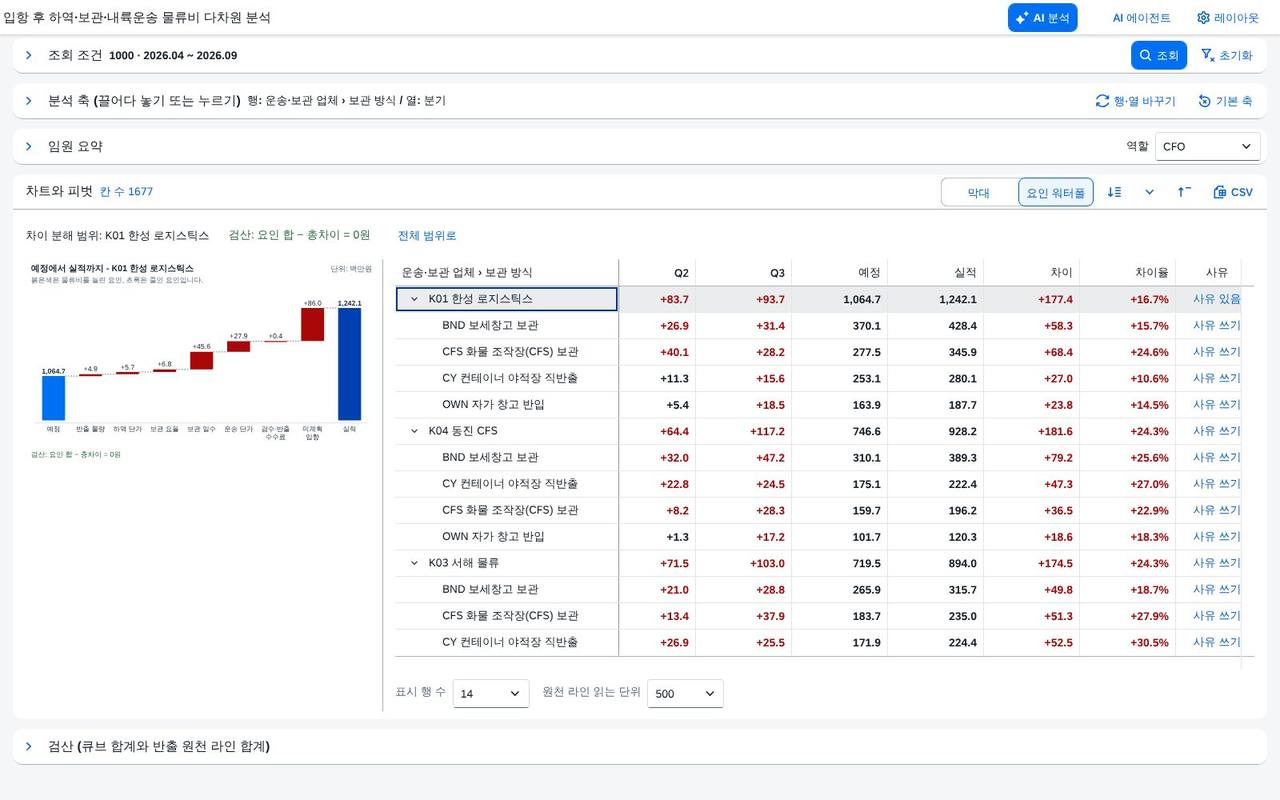Screen dimensions: 1280x800
Task: Click the 차이율 column header
Action: (1127, 272)
